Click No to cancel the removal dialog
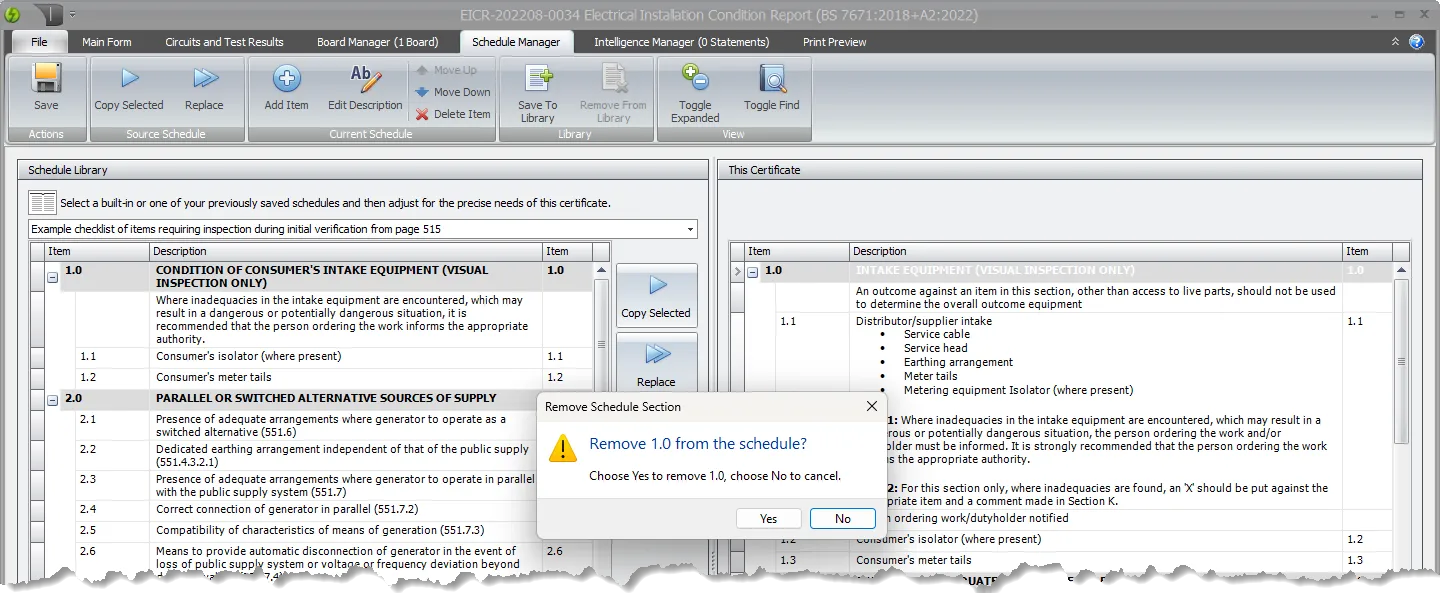 [842, 518]
